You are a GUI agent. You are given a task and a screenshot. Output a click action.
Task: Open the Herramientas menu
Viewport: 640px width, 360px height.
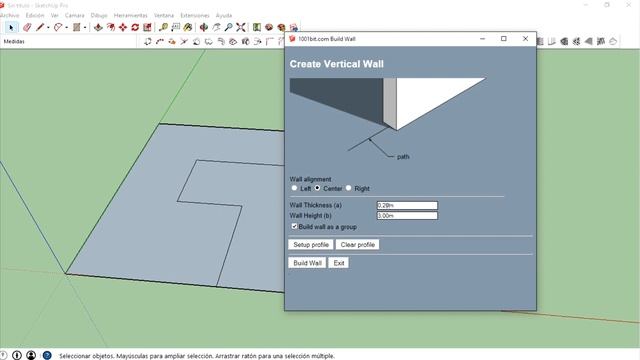[x=131, y=15]
